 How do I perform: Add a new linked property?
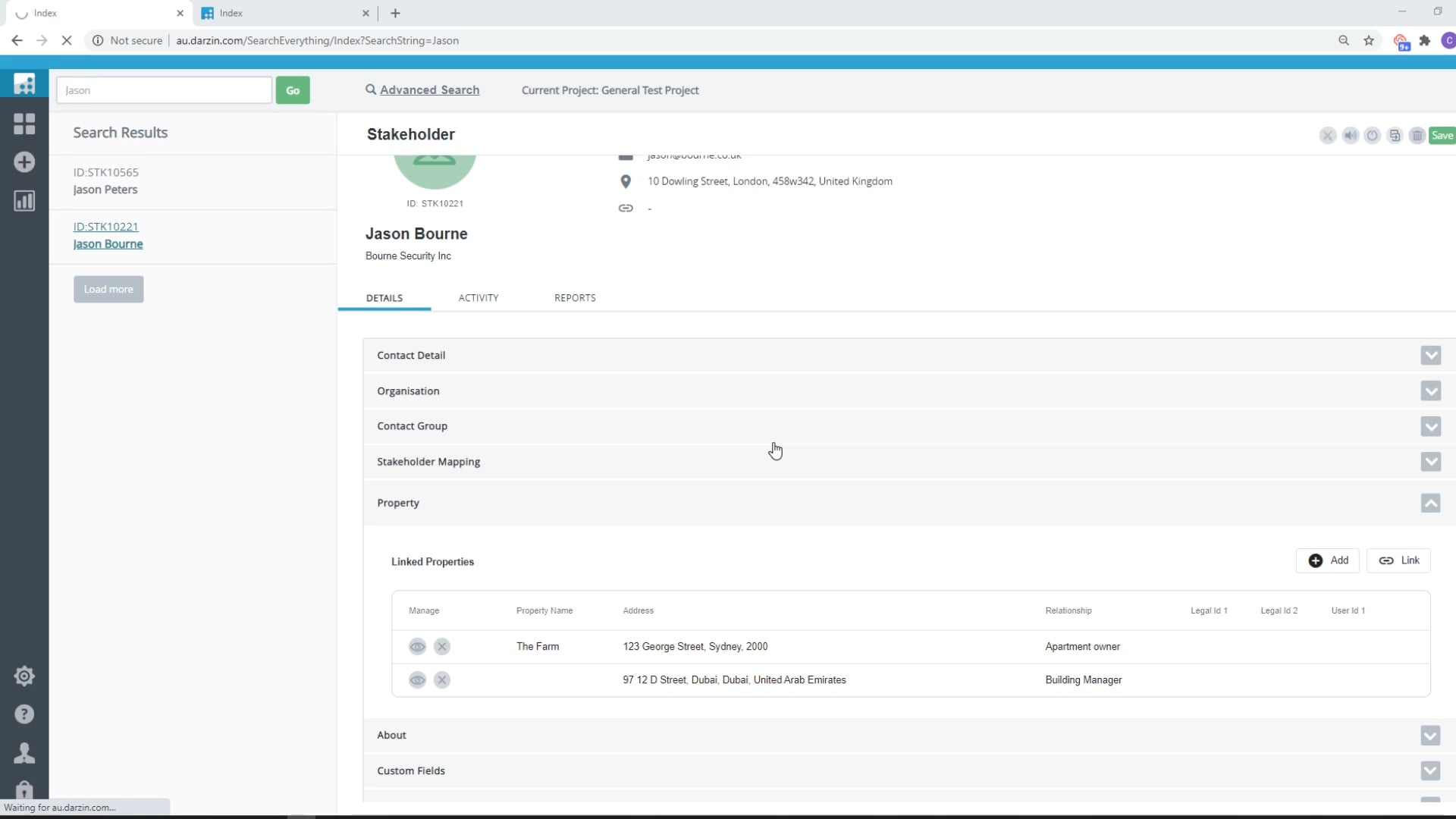(x=1328, y=560)
